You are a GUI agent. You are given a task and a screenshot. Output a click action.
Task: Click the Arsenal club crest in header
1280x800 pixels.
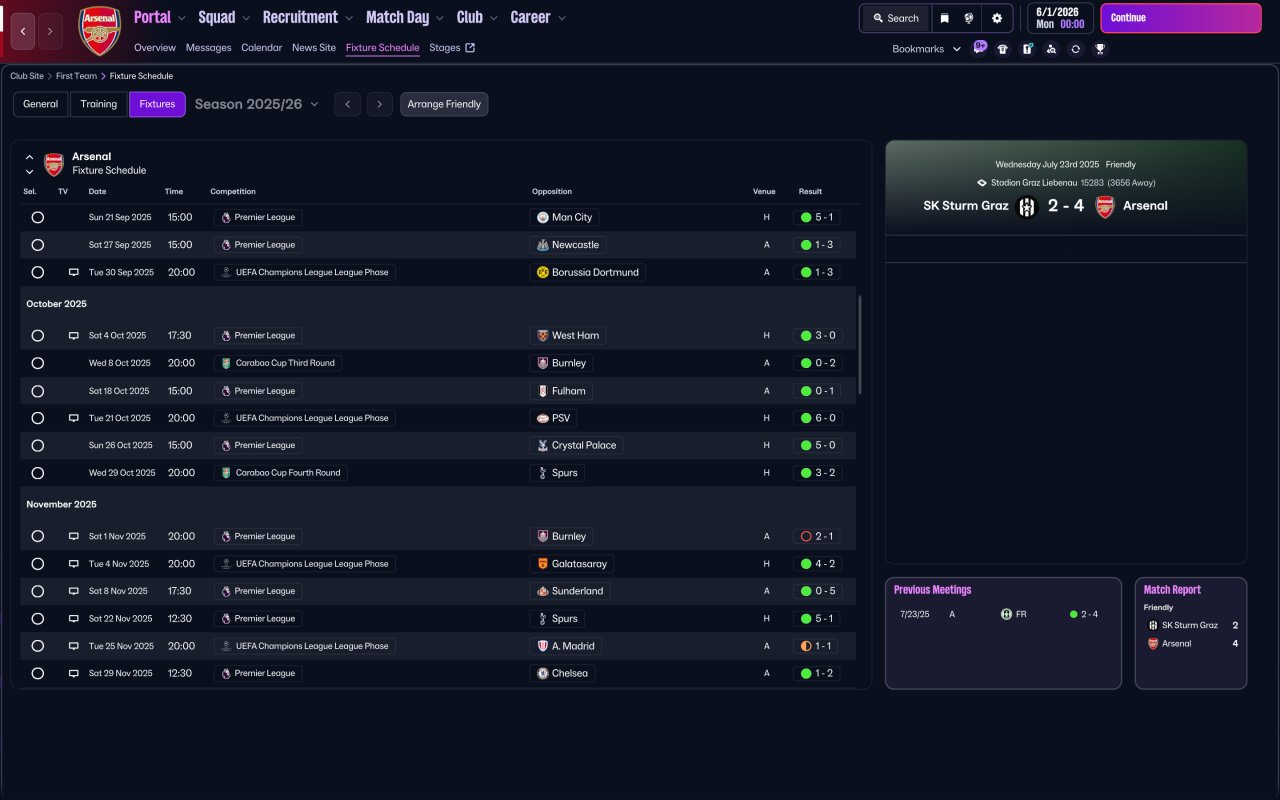coord(100,30)
